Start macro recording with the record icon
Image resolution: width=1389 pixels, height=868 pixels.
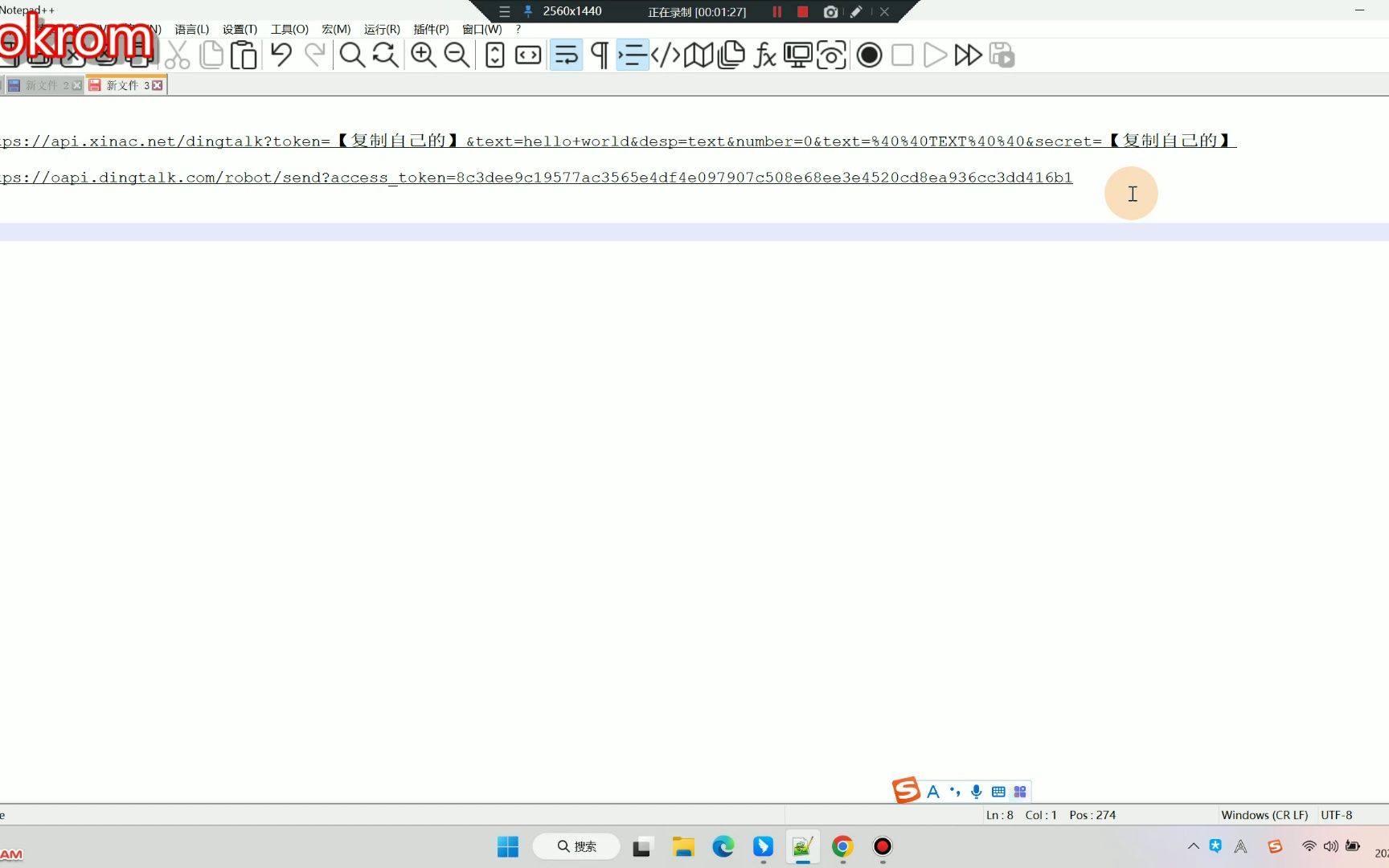869,55
